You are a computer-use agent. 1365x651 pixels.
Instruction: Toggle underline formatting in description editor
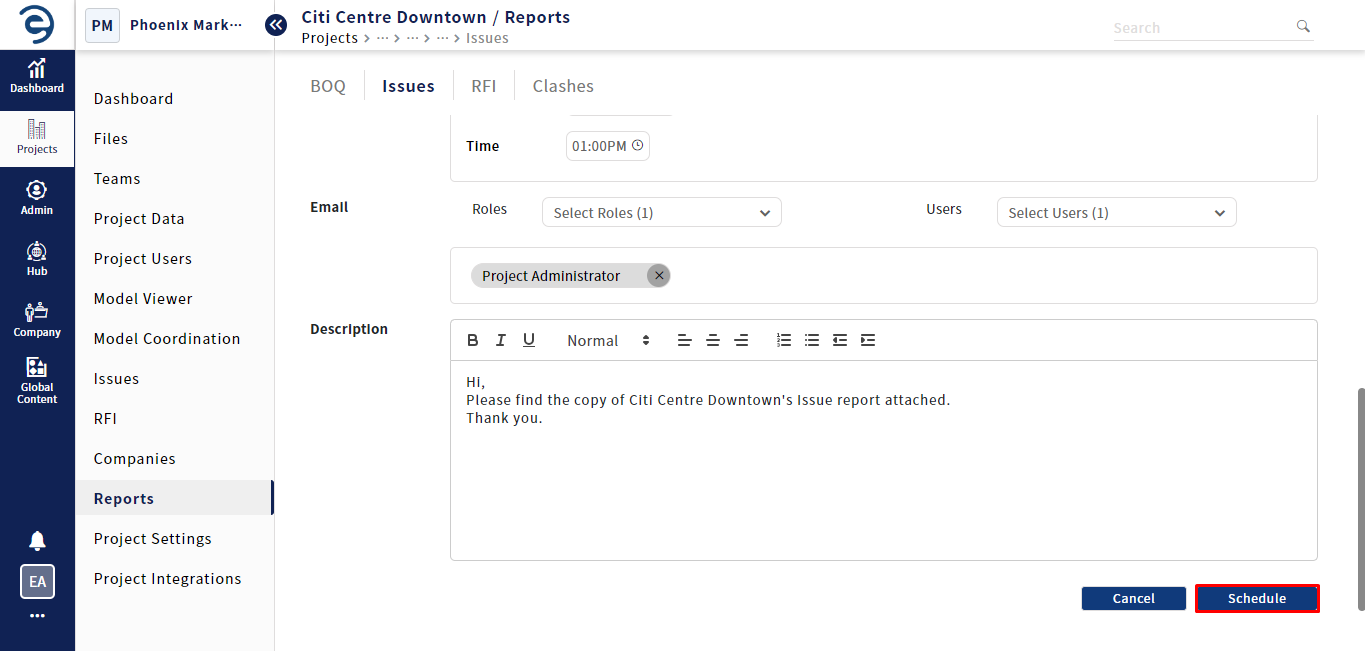pos(529,340)
